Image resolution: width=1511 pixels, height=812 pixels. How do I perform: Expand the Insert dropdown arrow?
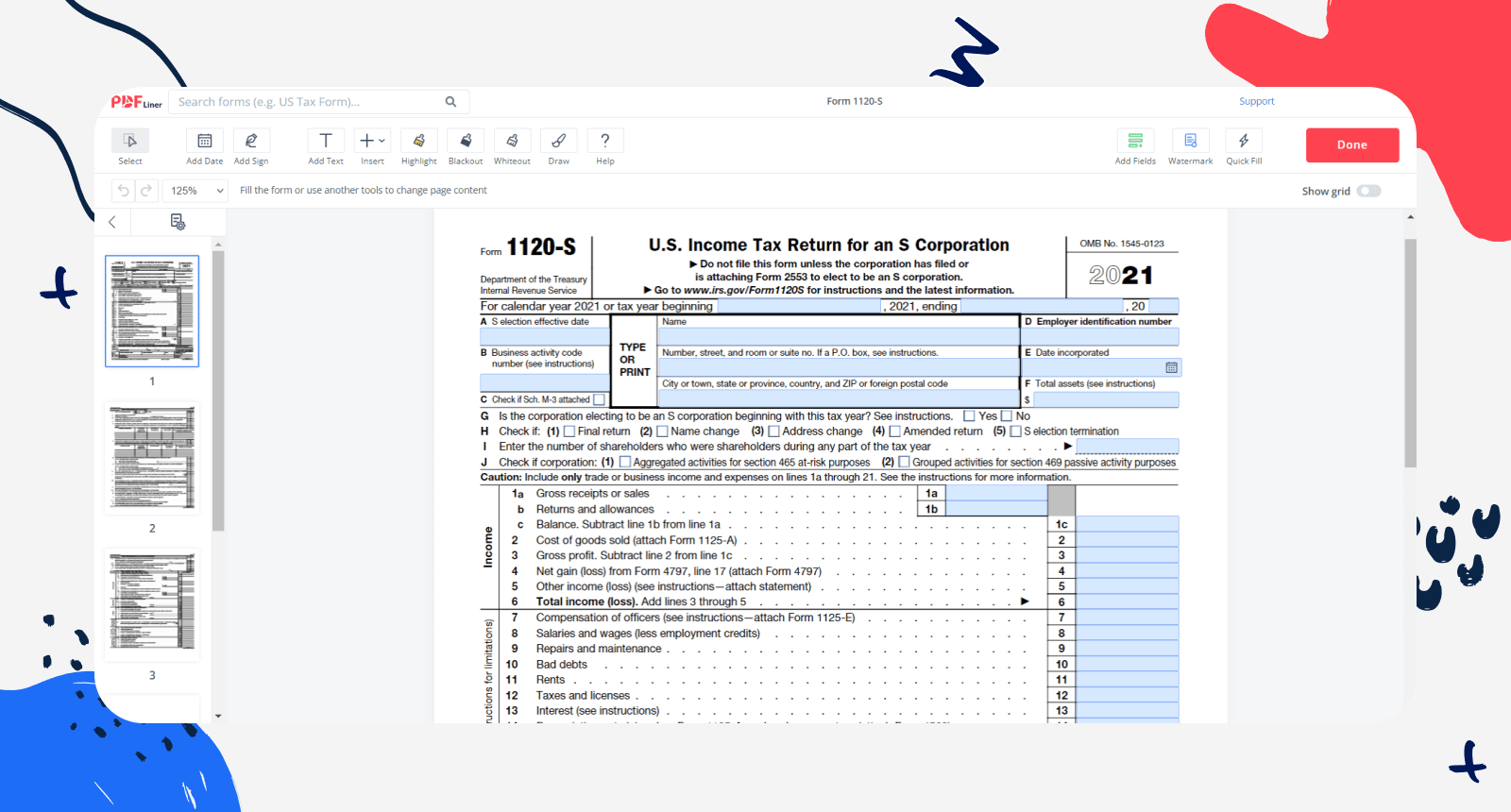tap(382, 141)
